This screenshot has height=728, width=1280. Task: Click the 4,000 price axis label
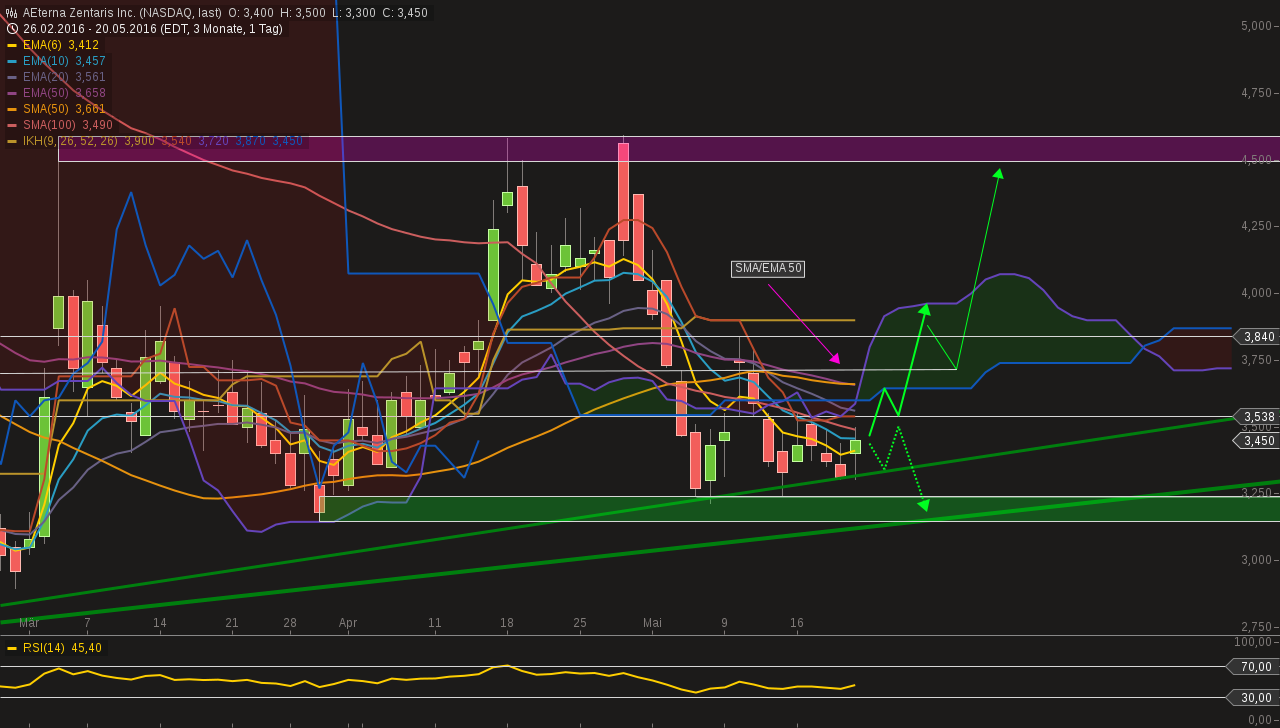[1256, 293]
